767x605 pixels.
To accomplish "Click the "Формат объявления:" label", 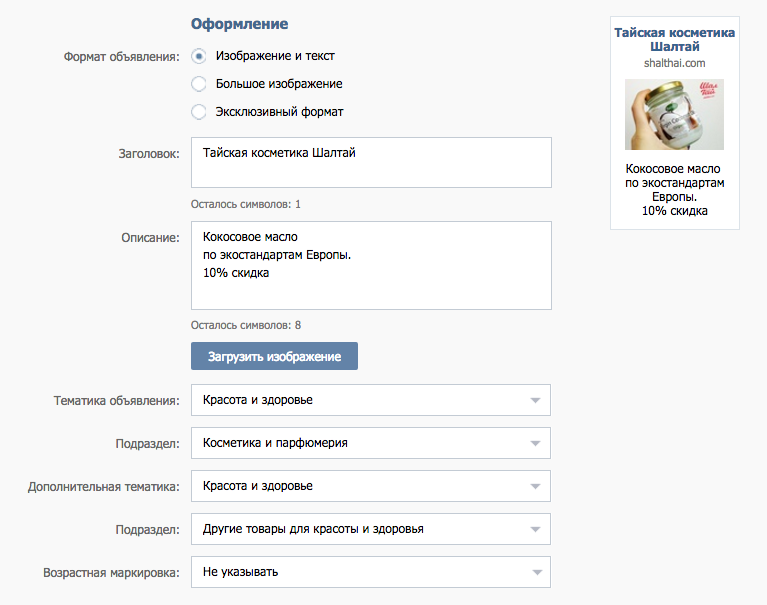I will pos(121,57).
